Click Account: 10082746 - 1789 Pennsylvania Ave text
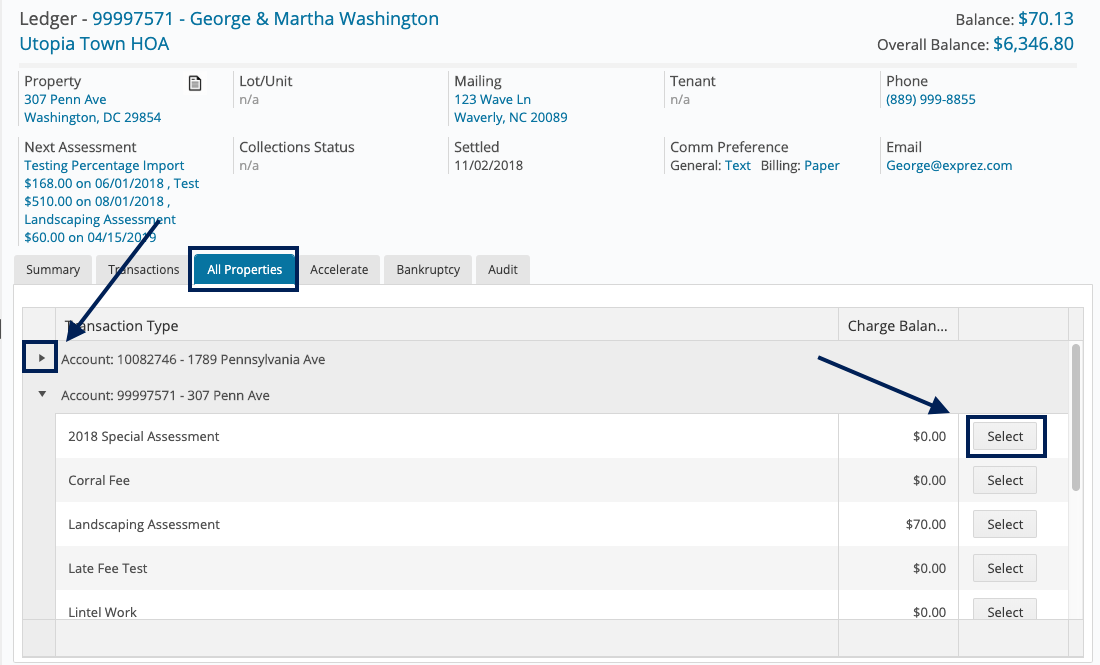Viewport: 1100px width, 665px height. [x=193, y=359]
